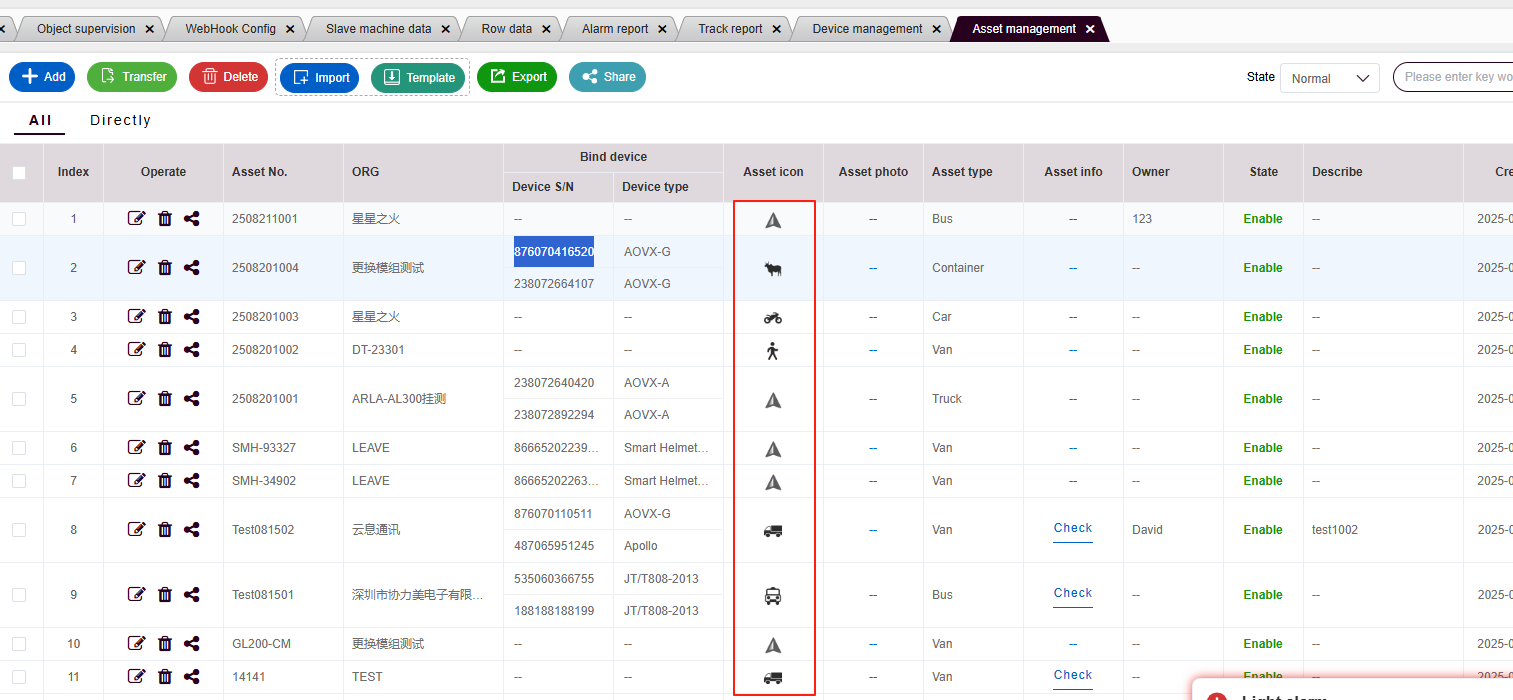Click the green Export button
Image resolution: width=1513 pixels, height=700 pixels.
(x=517, y=77)
